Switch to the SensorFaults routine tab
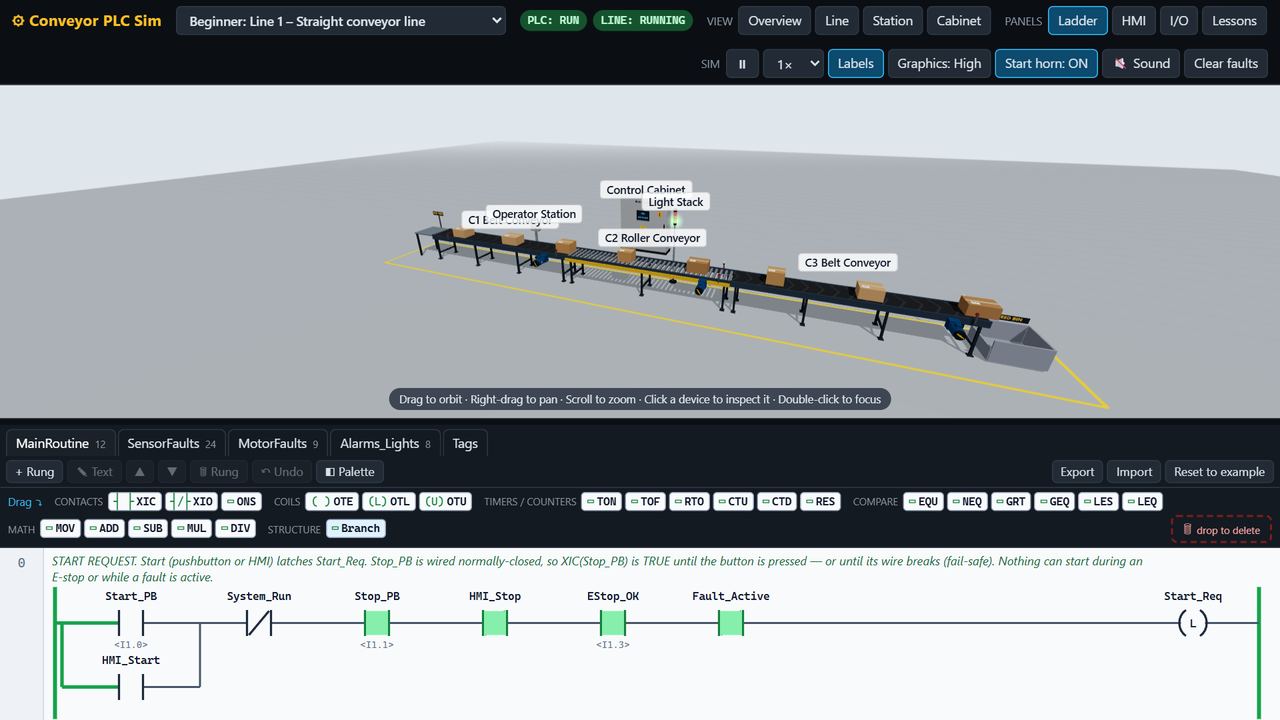This screenshot has height=720, width=1280. point(171,444)
